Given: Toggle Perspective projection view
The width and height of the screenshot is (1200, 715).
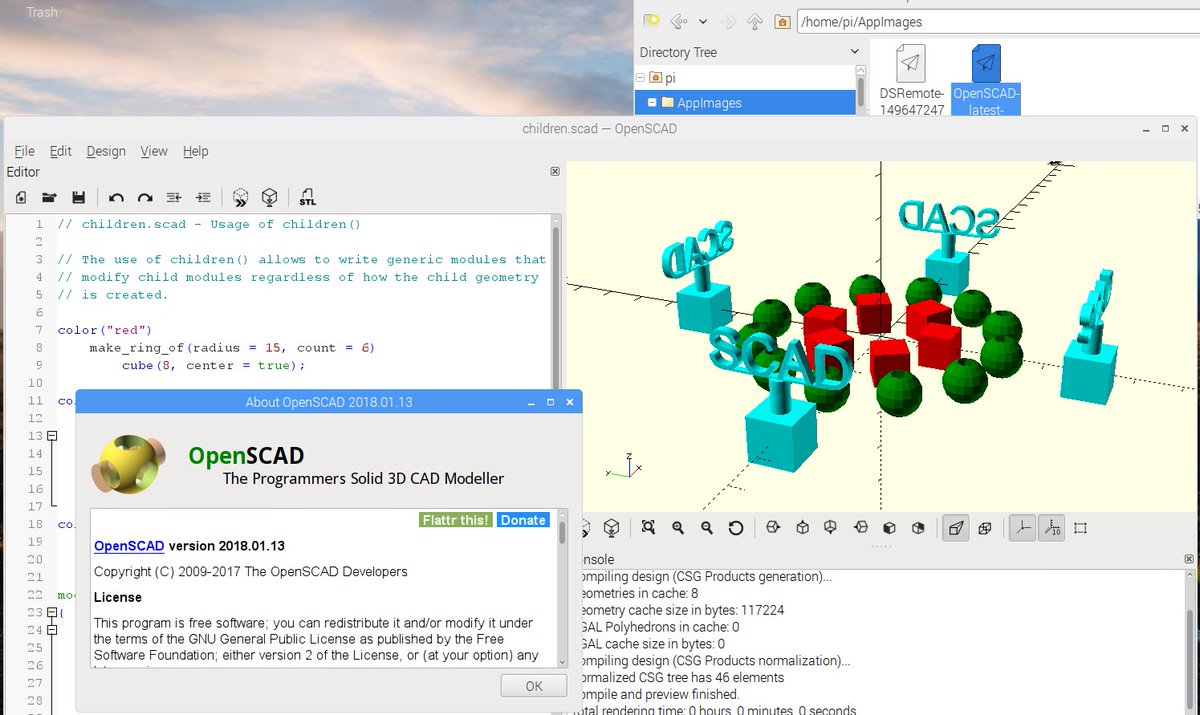Looking at the screenshot, I should pyautogui.click(x=955, y=528).
